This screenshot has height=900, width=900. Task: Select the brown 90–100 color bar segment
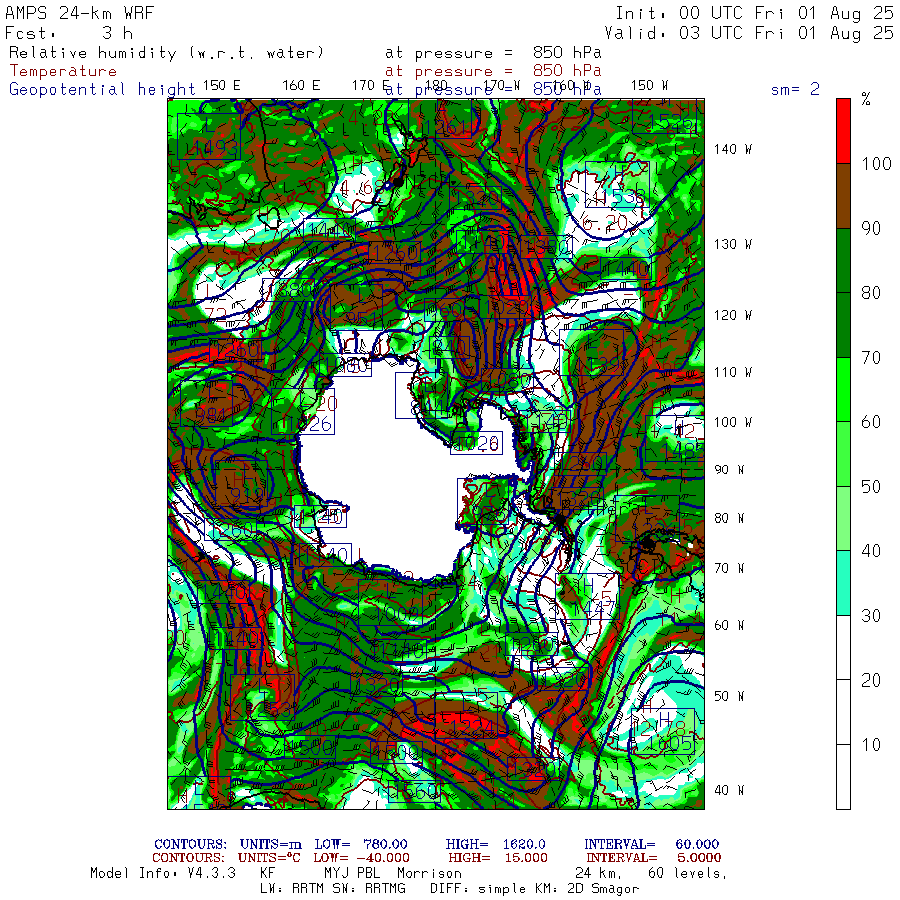click(843, 196)
